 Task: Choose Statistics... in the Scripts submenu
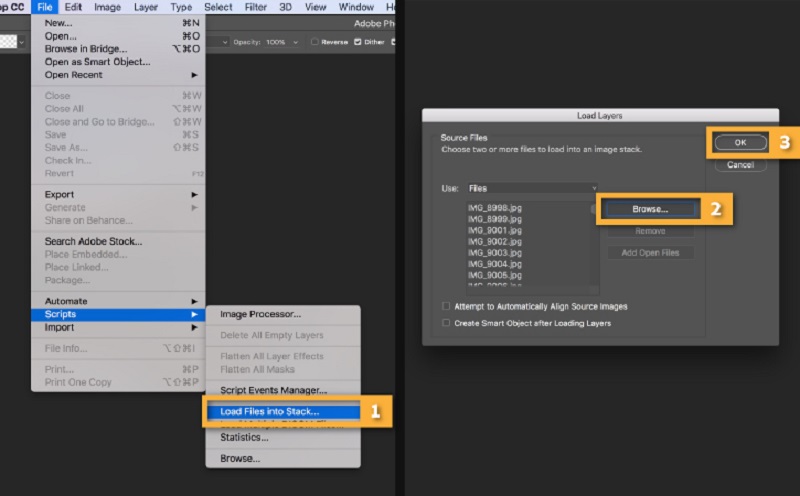point(283,437)
